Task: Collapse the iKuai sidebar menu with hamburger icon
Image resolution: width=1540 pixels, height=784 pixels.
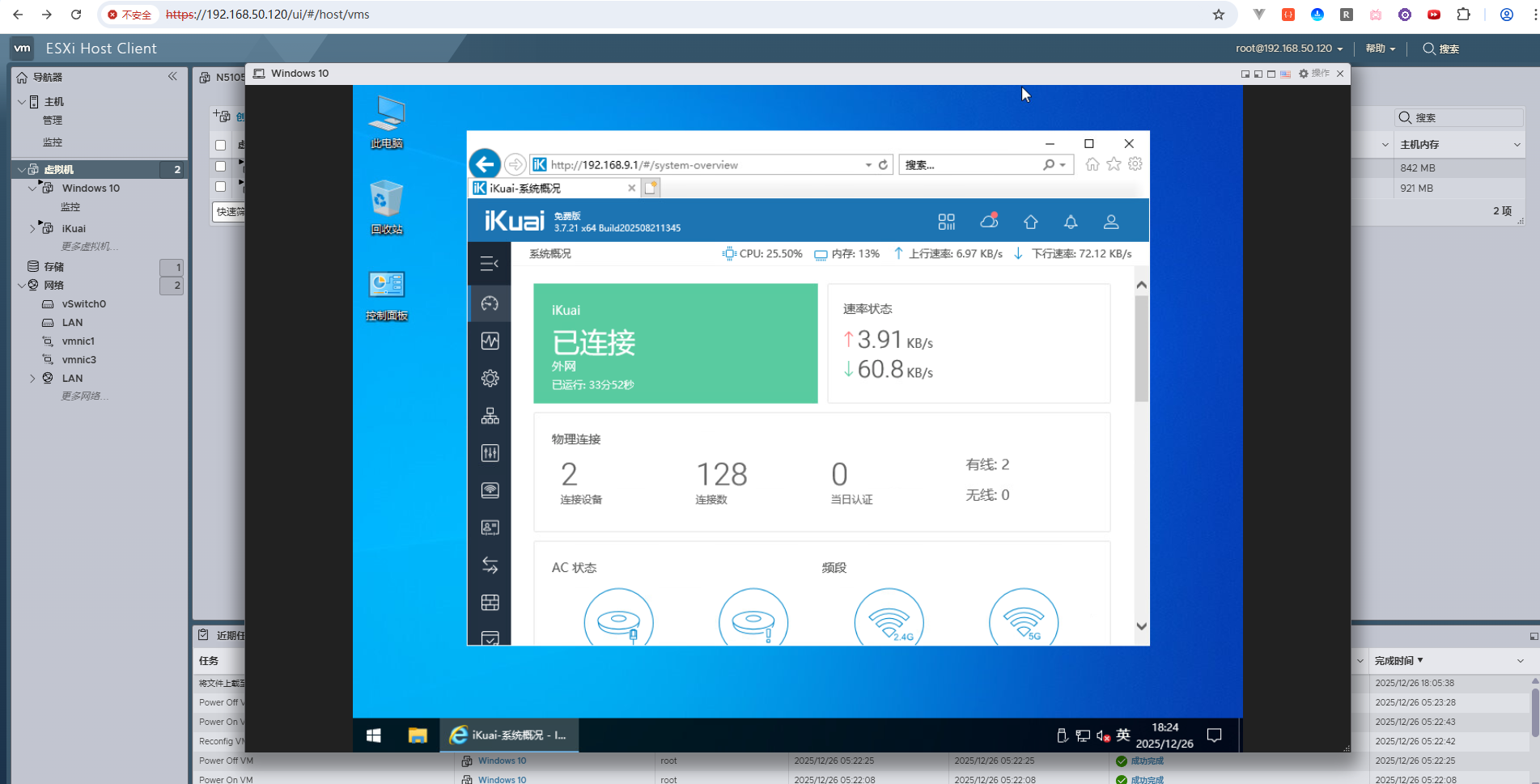Action: 489,264
